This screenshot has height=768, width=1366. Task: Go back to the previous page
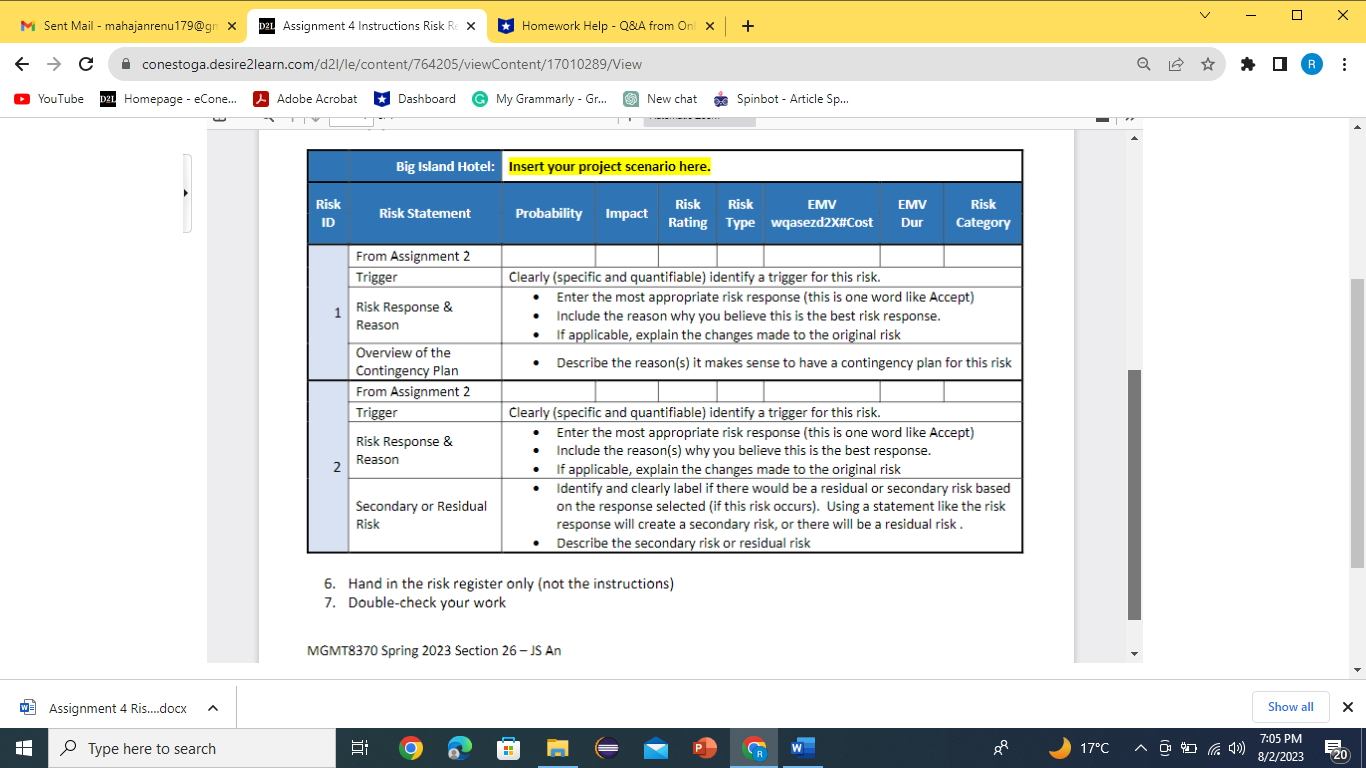tap(23, 64)
